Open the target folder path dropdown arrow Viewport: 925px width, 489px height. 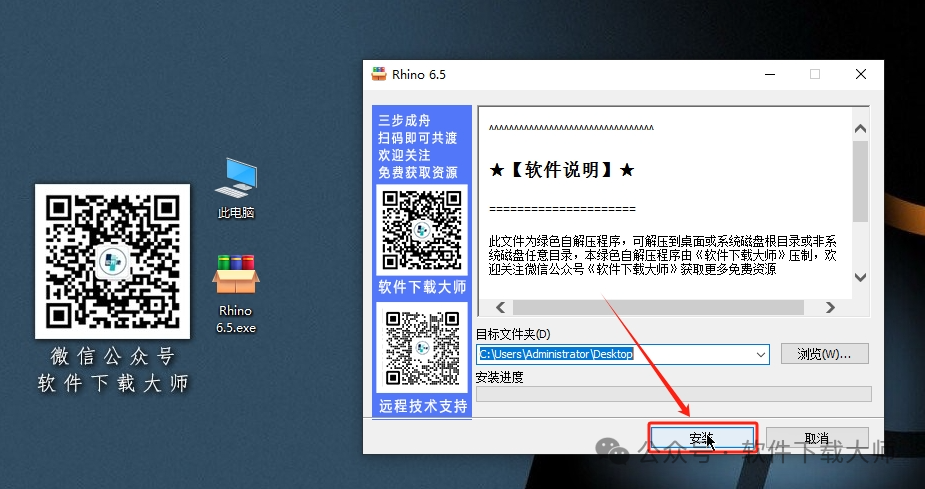pos(761,355)
